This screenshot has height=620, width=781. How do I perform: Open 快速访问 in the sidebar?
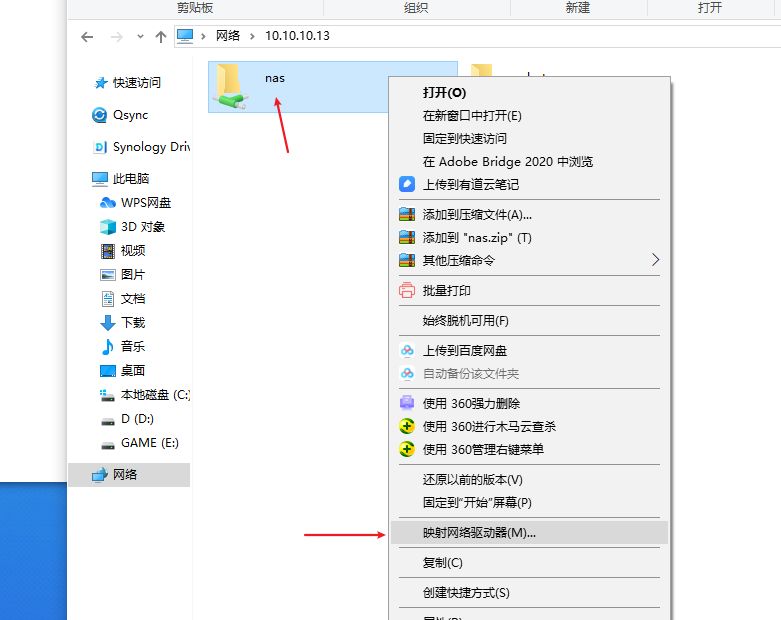[137, 83]
